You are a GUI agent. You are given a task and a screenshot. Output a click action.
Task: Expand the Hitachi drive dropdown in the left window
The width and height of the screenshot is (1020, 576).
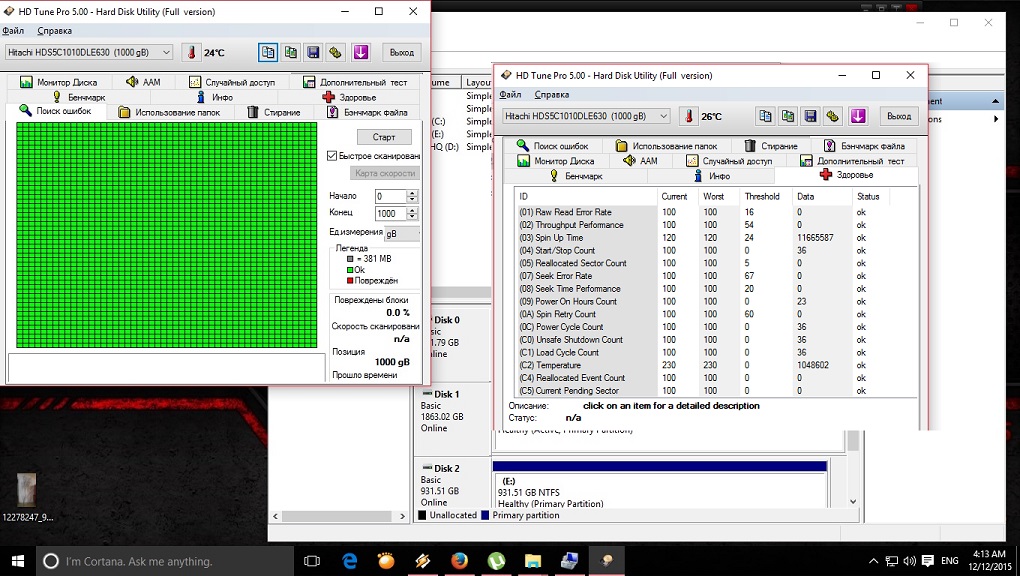(165, 52)
